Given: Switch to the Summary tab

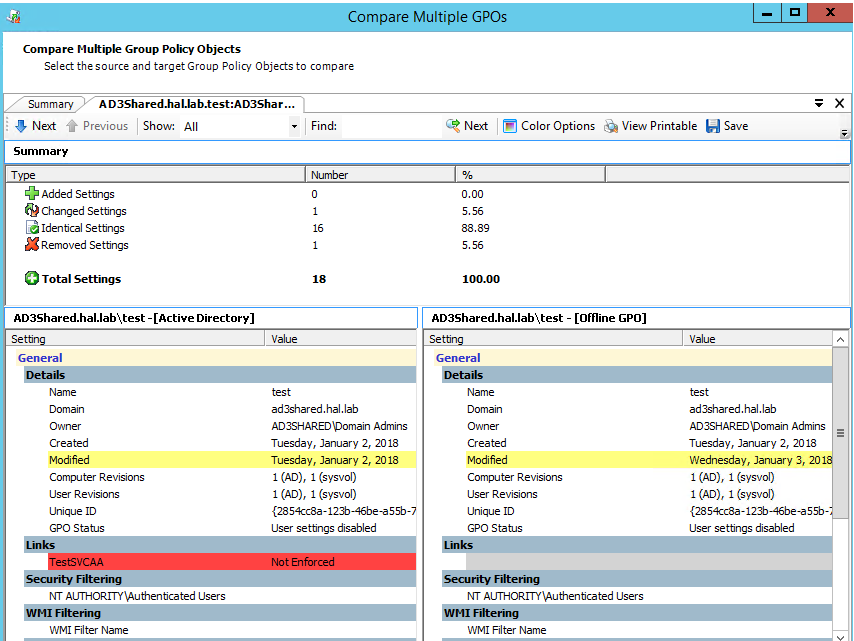Looking at the screenshot, I should click(50, 104).
